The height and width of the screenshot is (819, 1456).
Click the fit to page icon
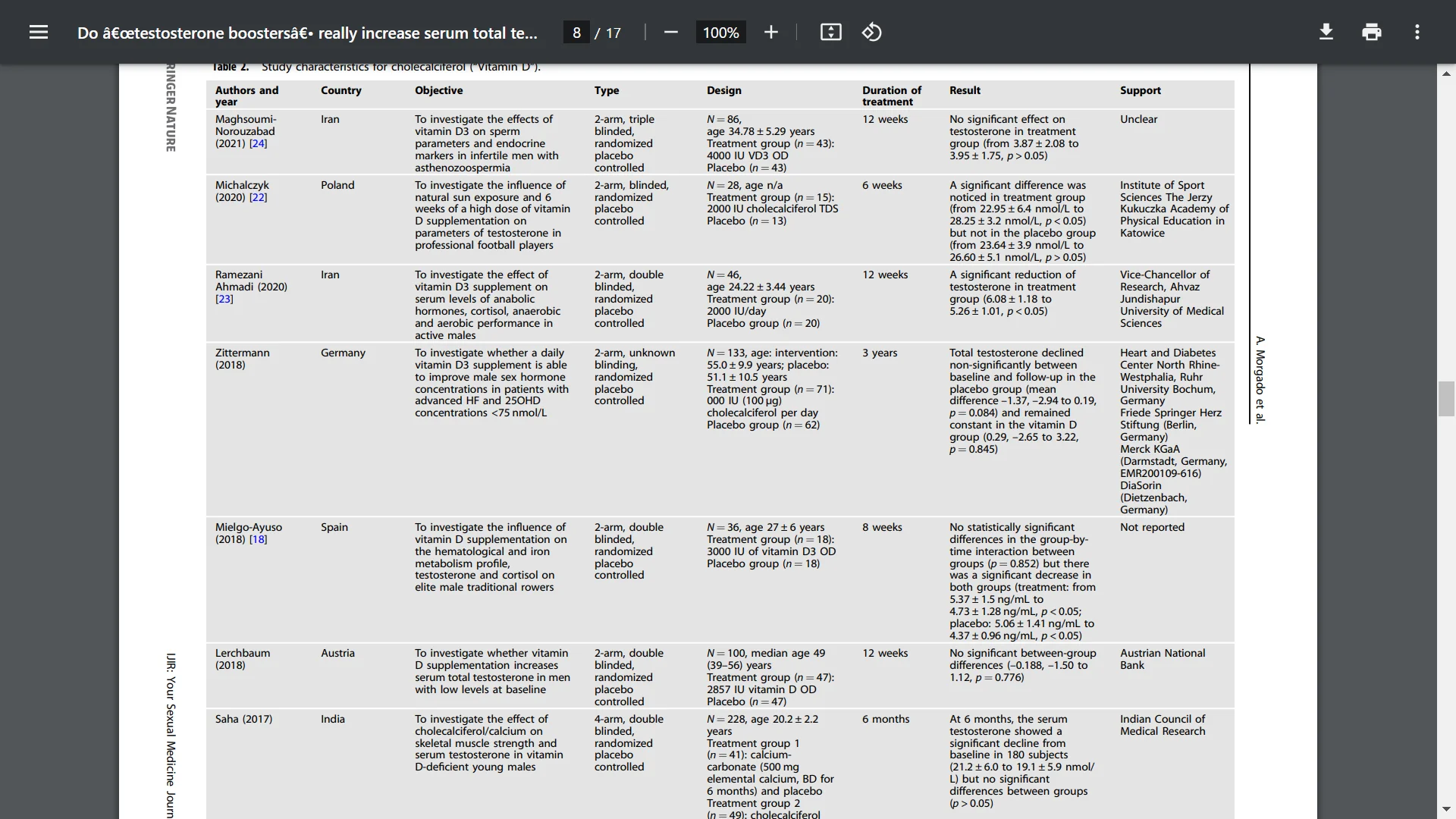[x=830, y=32]
